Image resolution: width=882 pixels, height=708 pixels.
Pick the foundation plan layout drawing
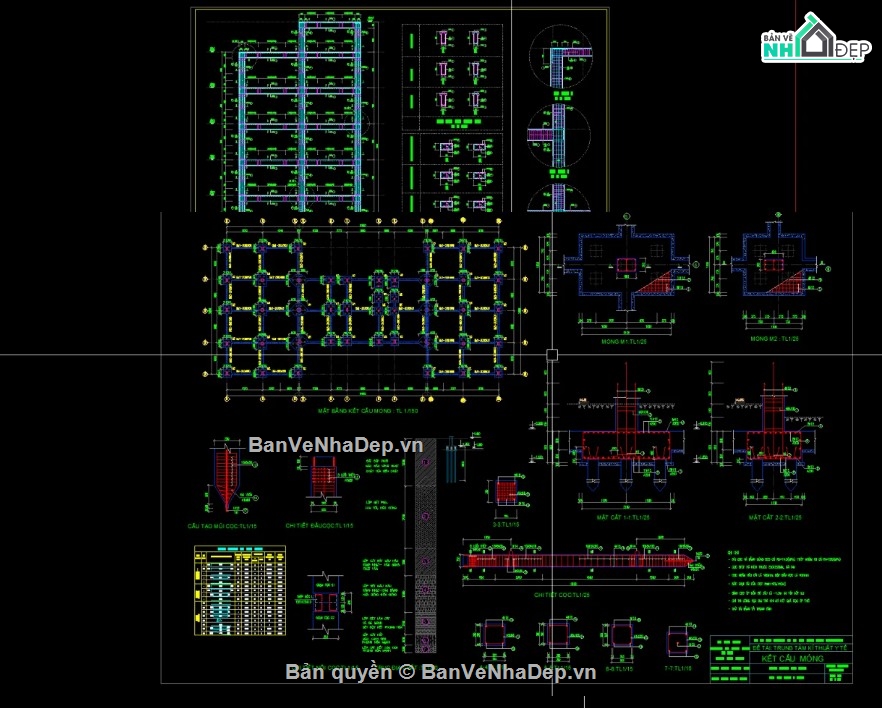point(366,311)
